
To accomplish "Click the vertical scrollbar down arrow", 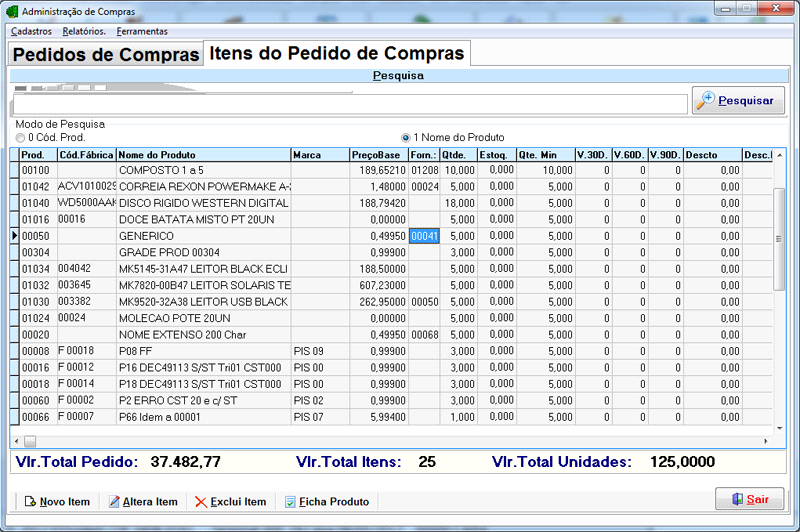I will (x=780, y=427).
